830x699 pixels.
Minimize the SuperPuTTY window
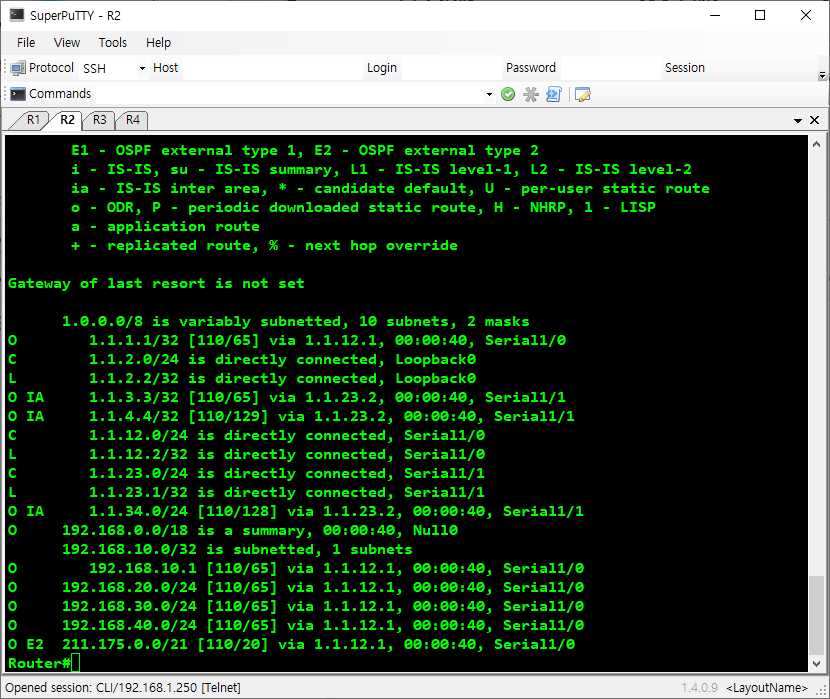point(715,15)
